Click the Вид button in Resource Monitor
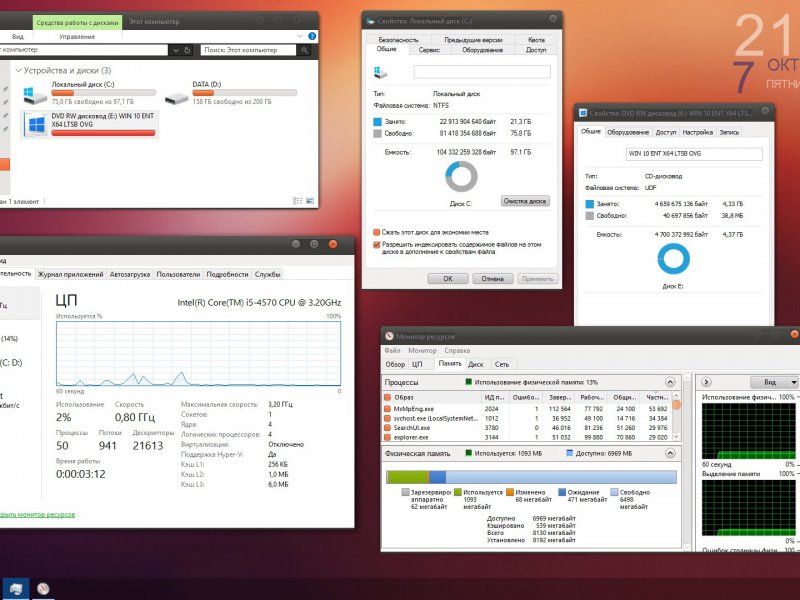Screen dimensions: 800x600 coord(770,382)
